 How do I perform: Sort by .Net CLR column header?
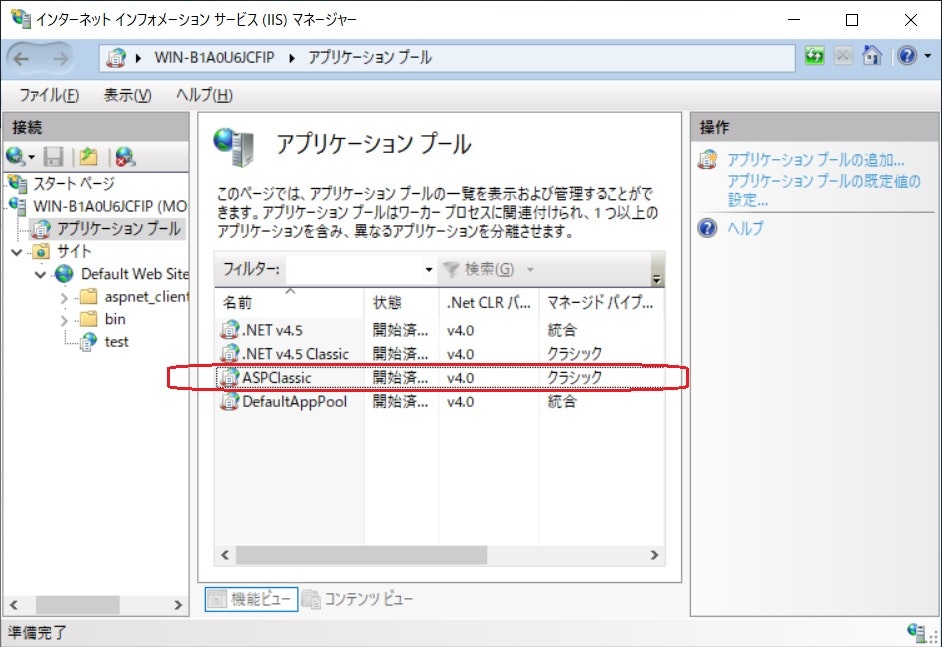coord(489,302)
